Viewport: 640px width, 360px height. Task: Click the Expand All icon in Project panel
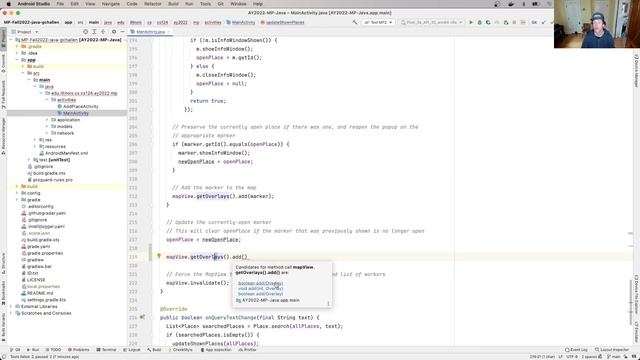pyautogui.click(x=94, y=32)
